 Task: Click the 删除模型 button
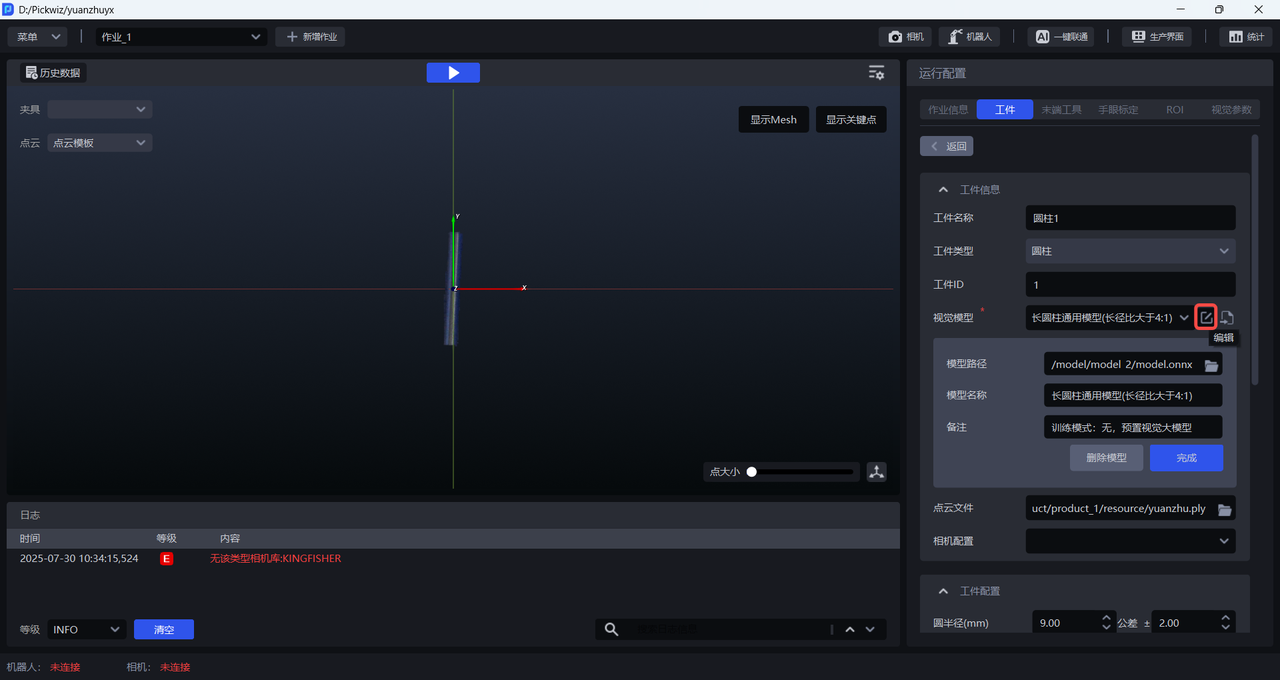click(1106, 458)
